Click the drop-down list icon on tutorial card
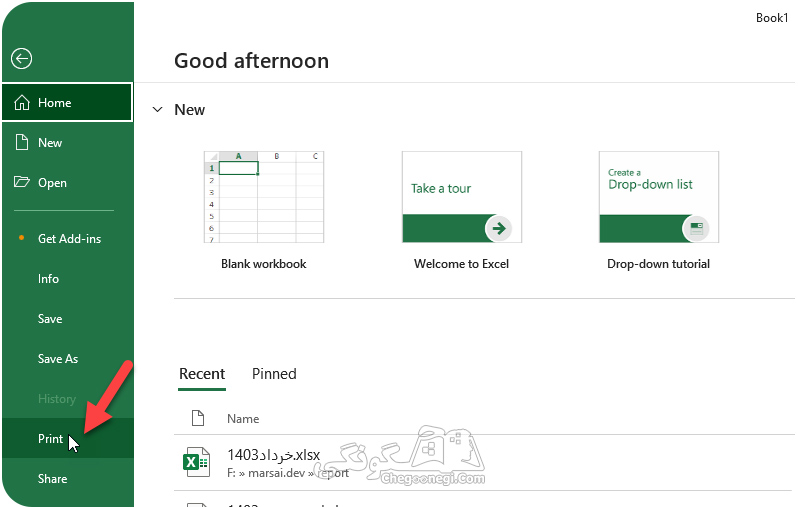 tap(696, 228)
